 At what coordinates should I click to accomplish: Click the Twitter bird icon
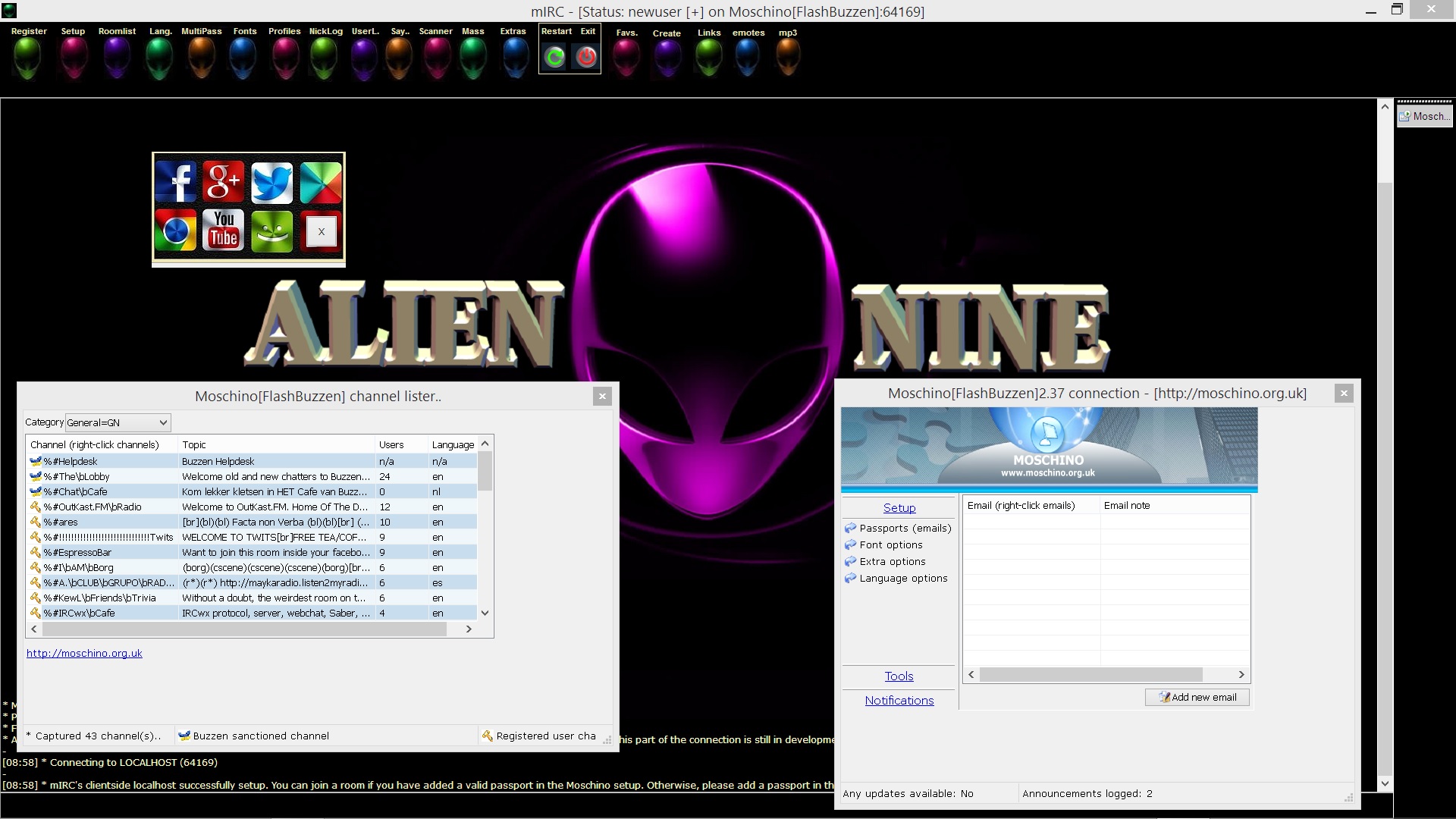(272, 182)
